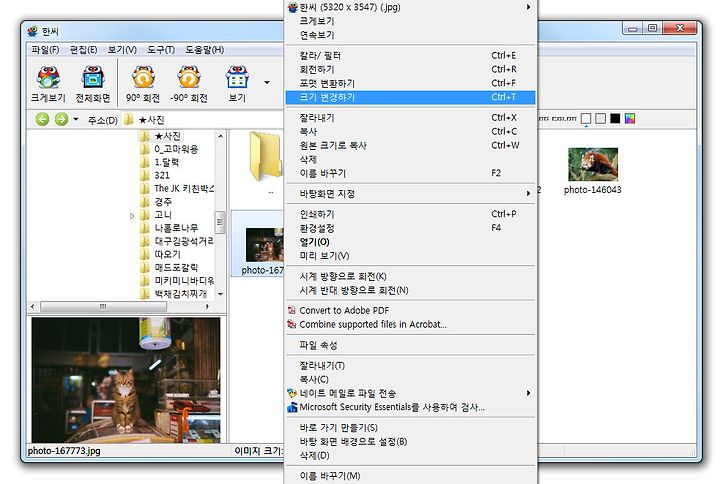Viewport: 720px width, 484px height.
Task: Open the 도구(T) menu
Action: (x=161, y=50)
